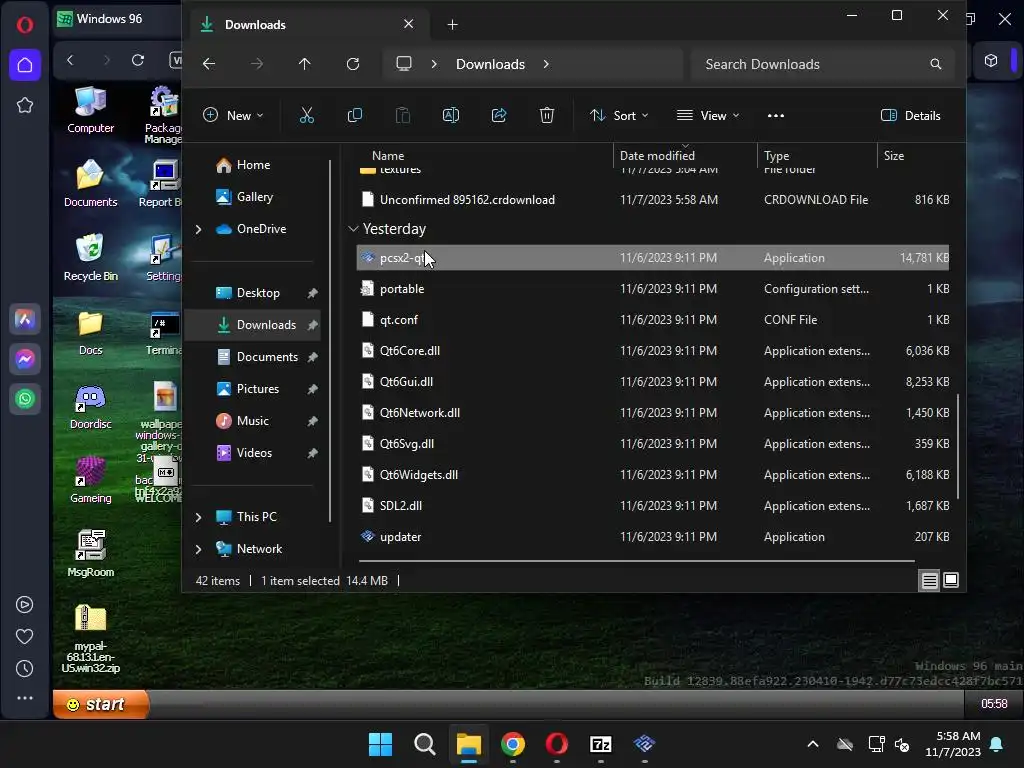Open Opera sidebar heart pinboards icon
This screenshot has height=768, width=1024.
click(x=25, y=636)
